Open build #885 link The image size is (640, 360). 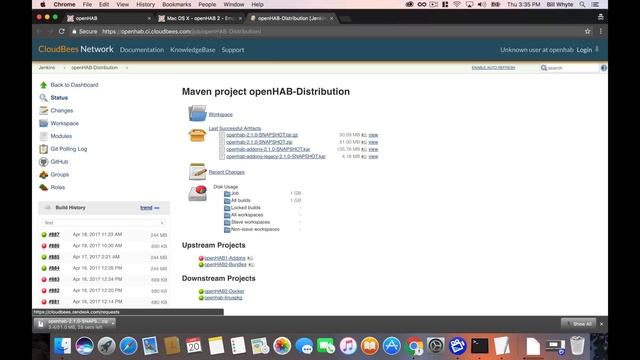click(x=54, y=257)
